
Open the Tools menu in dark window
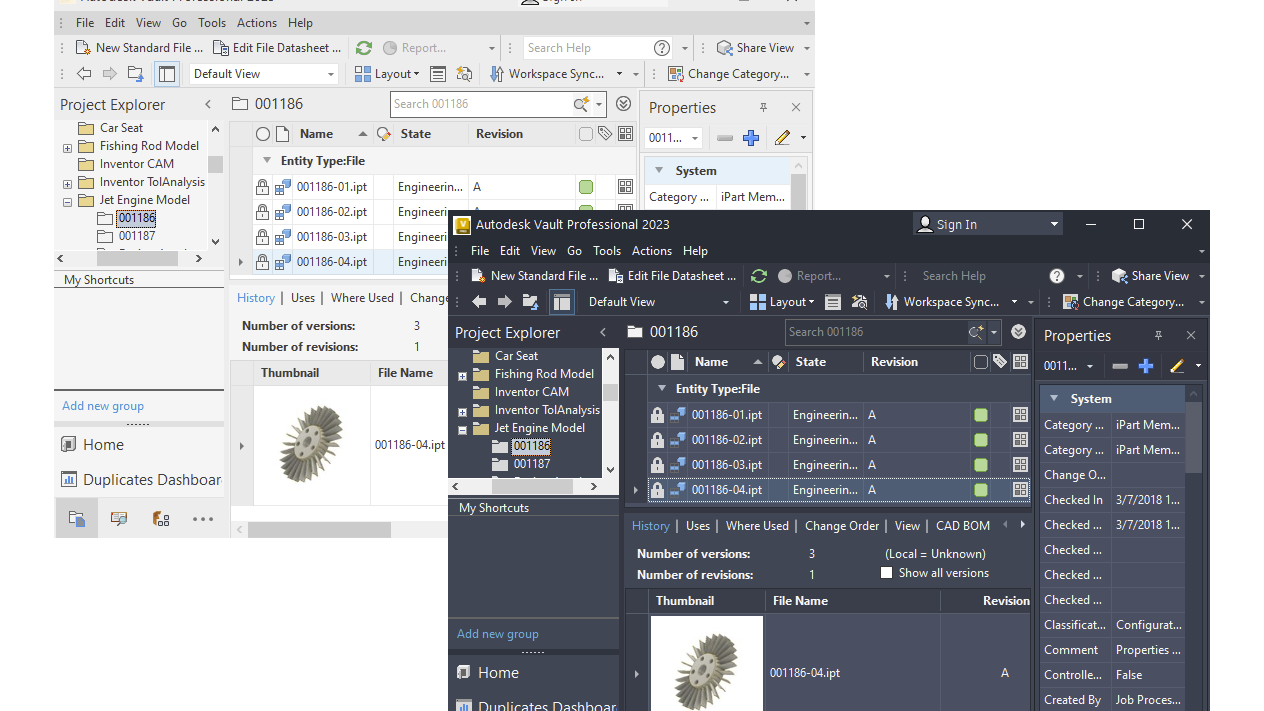click(607, 251)
